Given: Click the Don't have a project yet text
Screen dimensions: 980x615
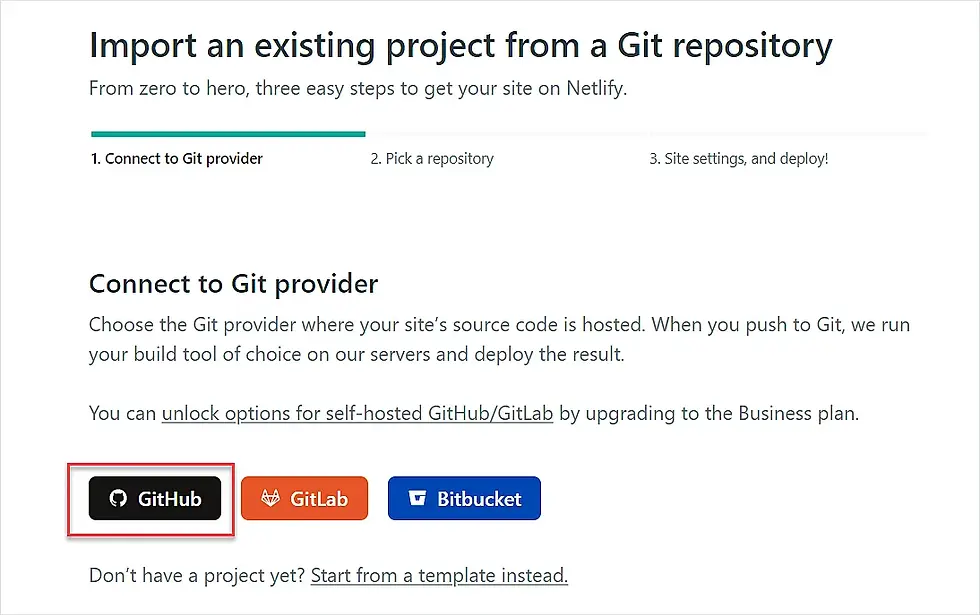Looking at the screenshot, I should [x=197, y=575].
